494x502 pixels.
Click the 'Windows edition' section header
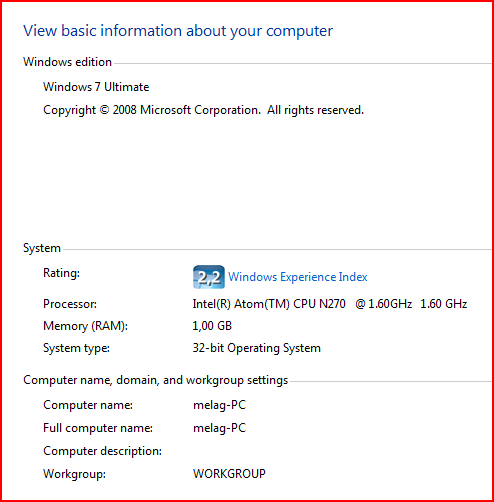coord(67,62)
